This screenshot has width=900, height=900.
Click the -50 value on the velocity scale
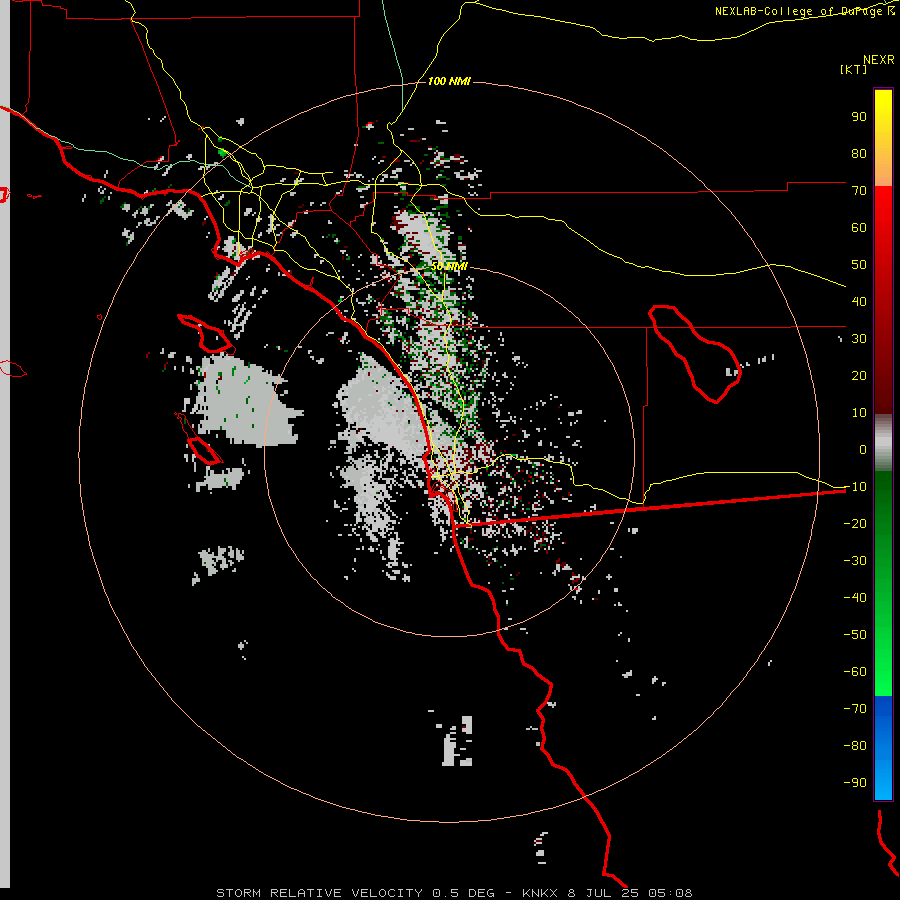click(855, 635)
